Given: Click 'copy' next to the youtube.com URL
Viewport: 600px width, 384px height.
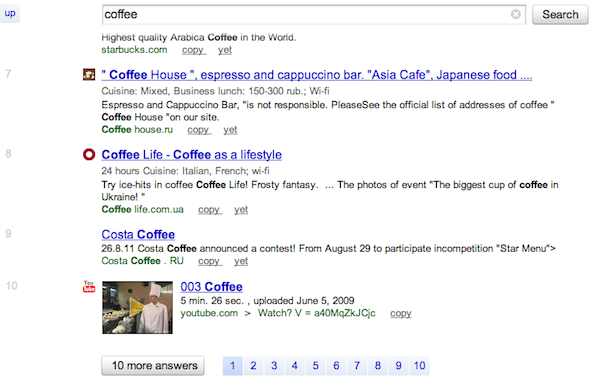Looking at the screenshot, I should tap(401, 313).
